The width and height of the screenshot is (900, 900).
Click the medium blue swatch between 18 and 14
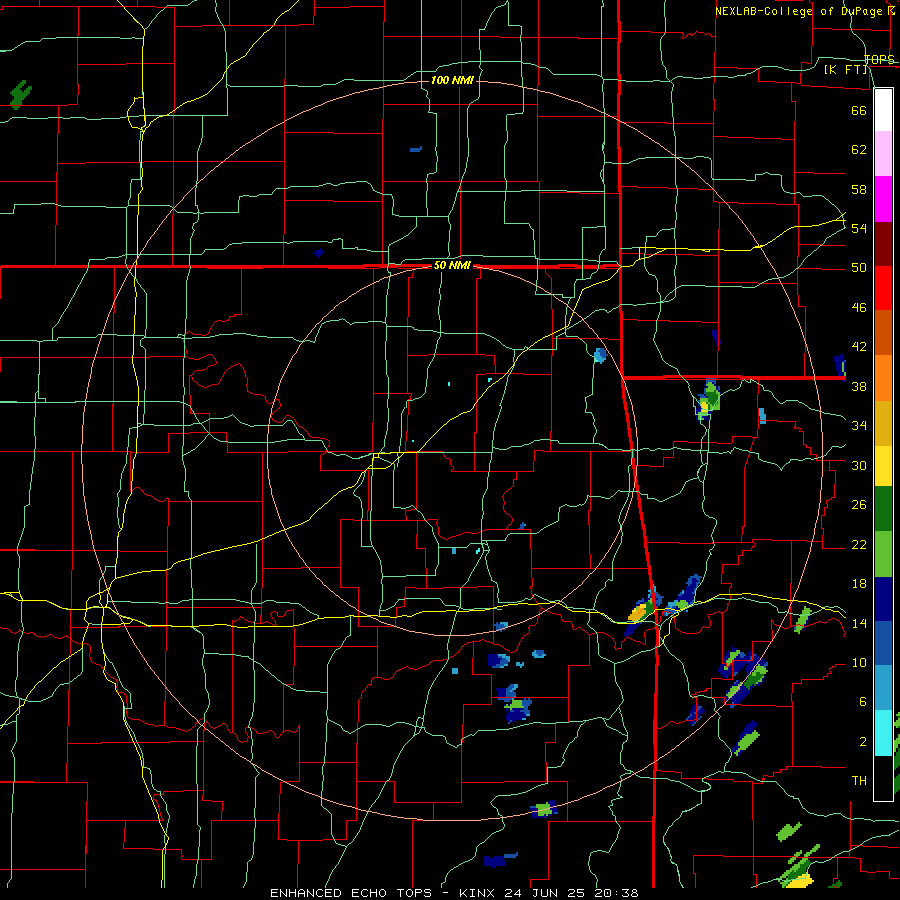(x=883, y=643)
